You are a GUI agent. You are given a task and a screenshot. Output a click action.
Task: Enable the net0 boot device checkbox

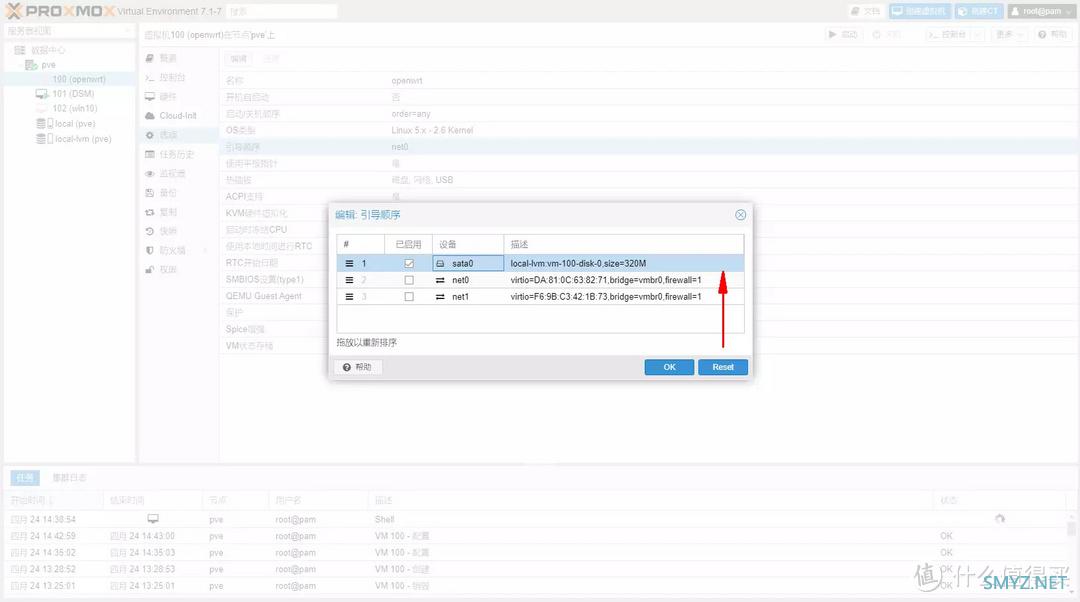pos(409,280)
